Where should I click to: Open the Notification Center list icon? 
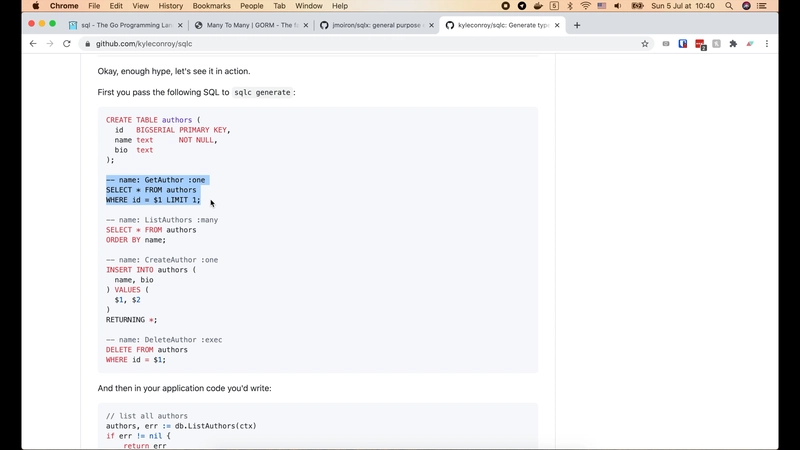[764, 6]
